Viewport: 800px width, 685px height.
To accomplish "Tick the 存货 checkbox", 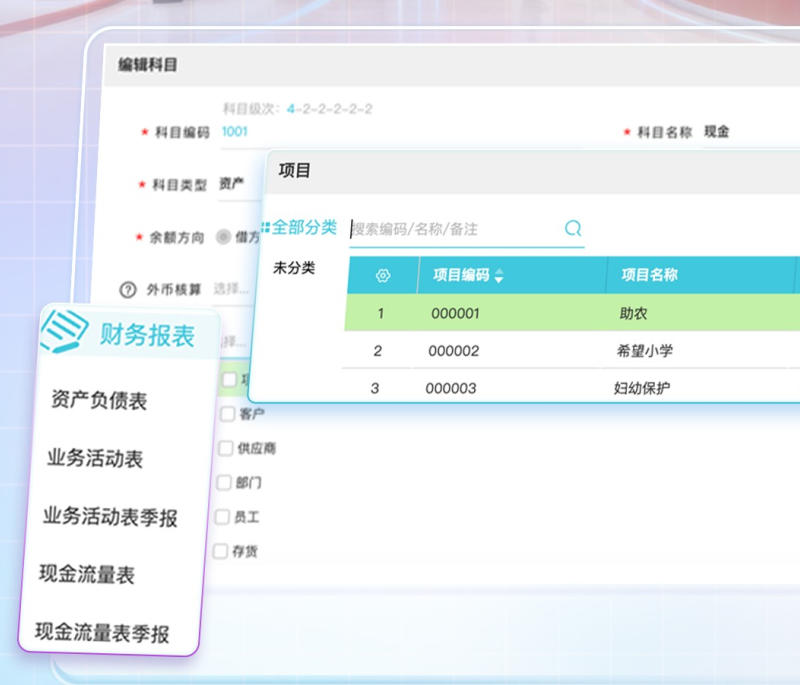I will coord(221,551).
